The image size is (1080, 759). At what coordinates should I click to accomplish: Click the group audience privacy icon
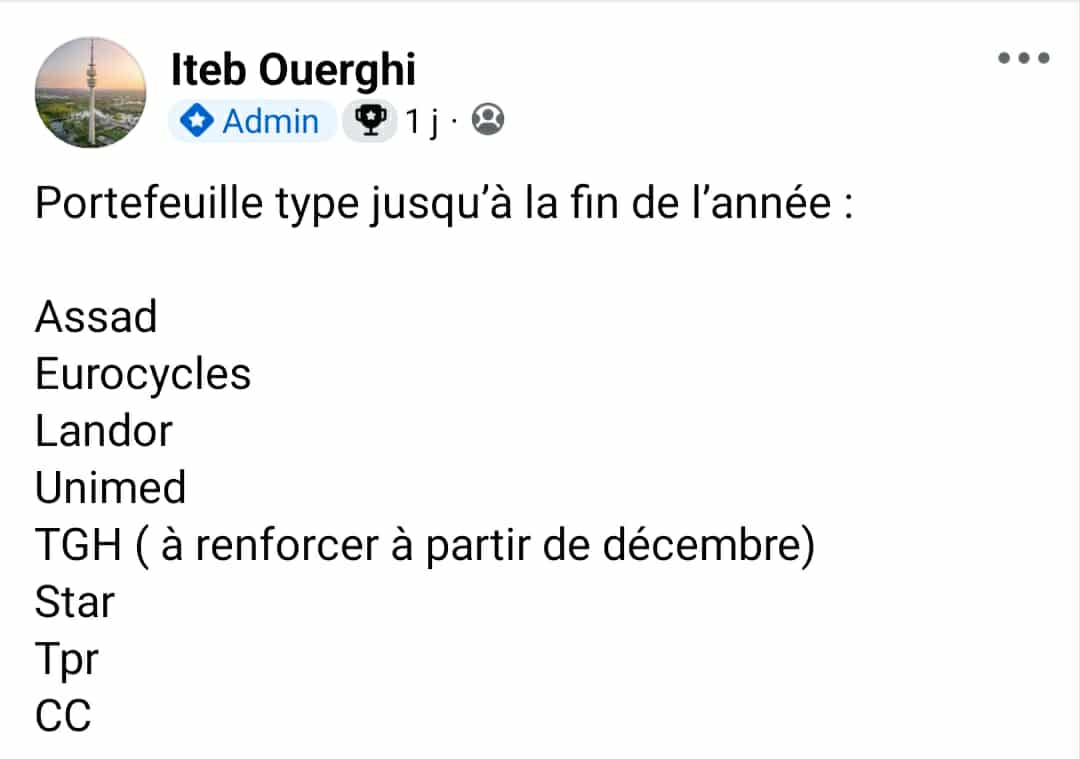(488, 119)
